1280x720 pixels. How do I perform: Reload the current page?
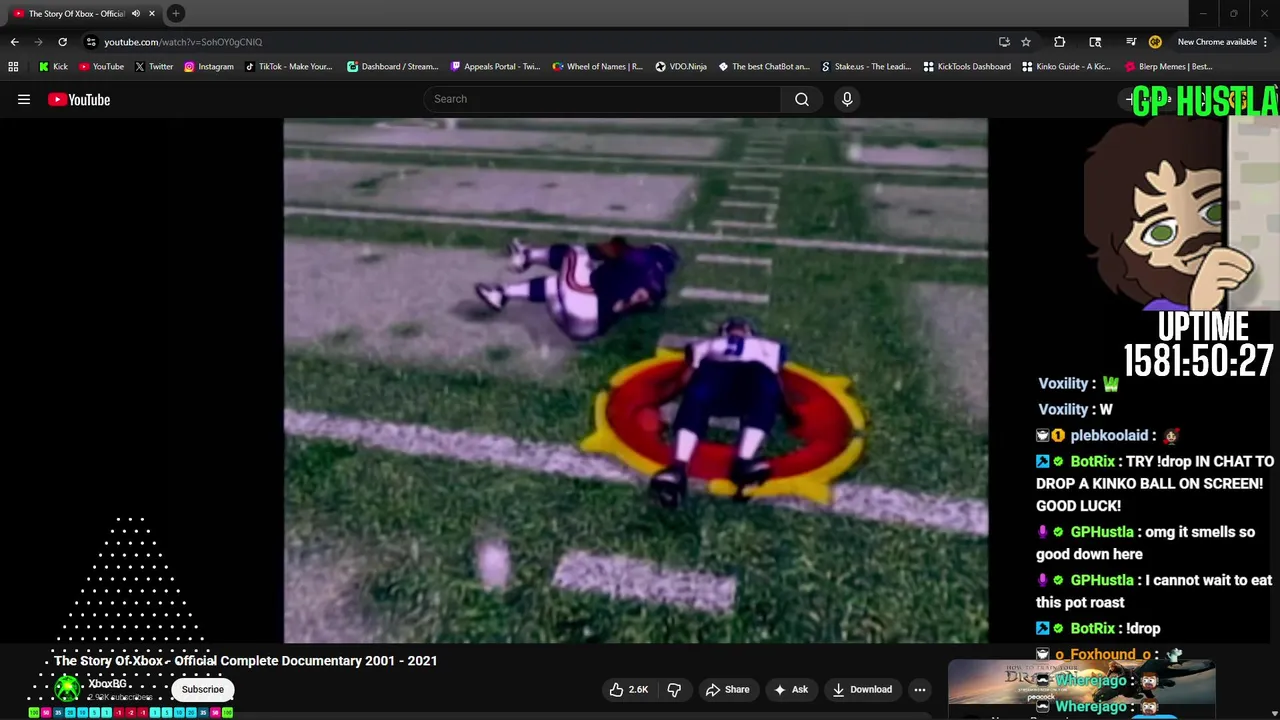(x=62, y=42)
